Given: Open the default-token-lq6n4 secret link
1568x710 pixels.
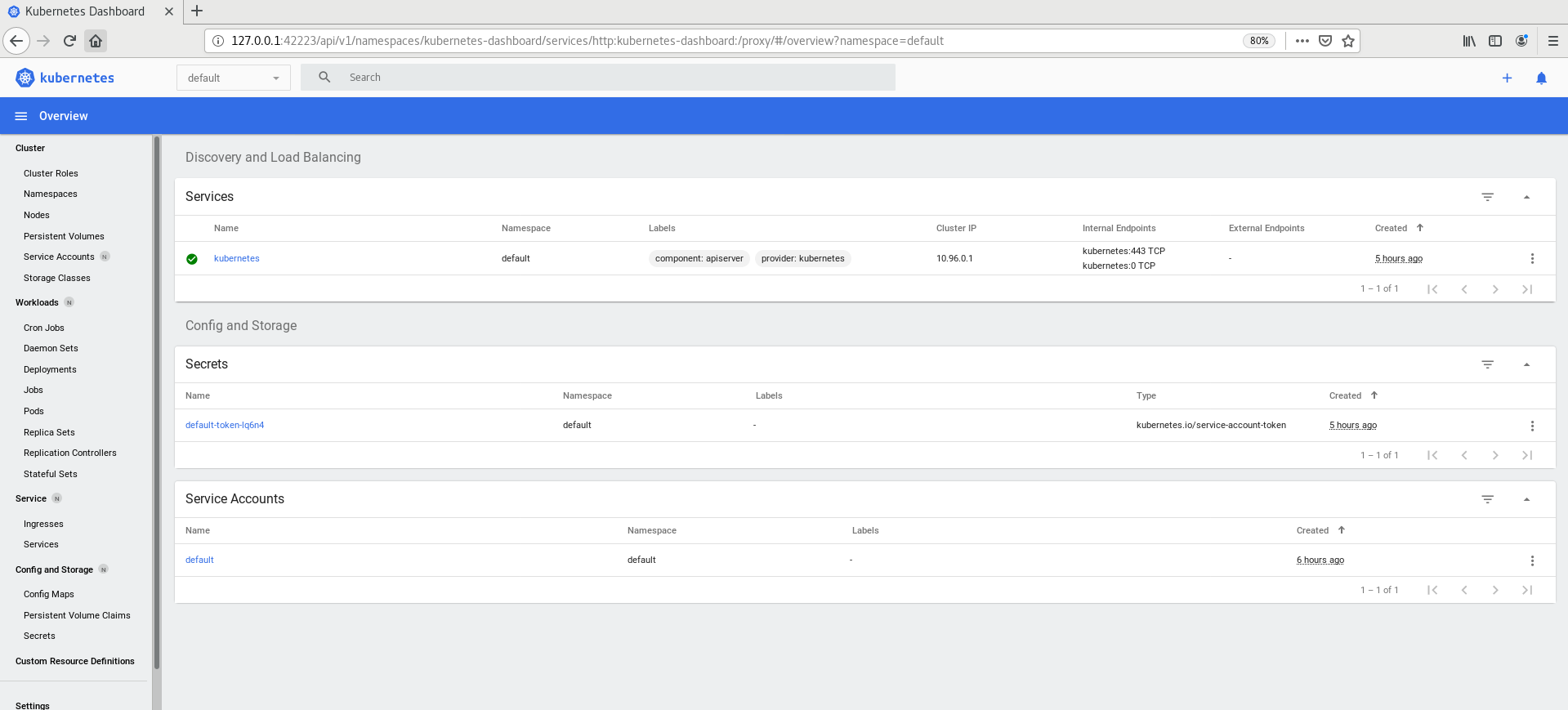Looking at the screenshot, I should 225,425.
